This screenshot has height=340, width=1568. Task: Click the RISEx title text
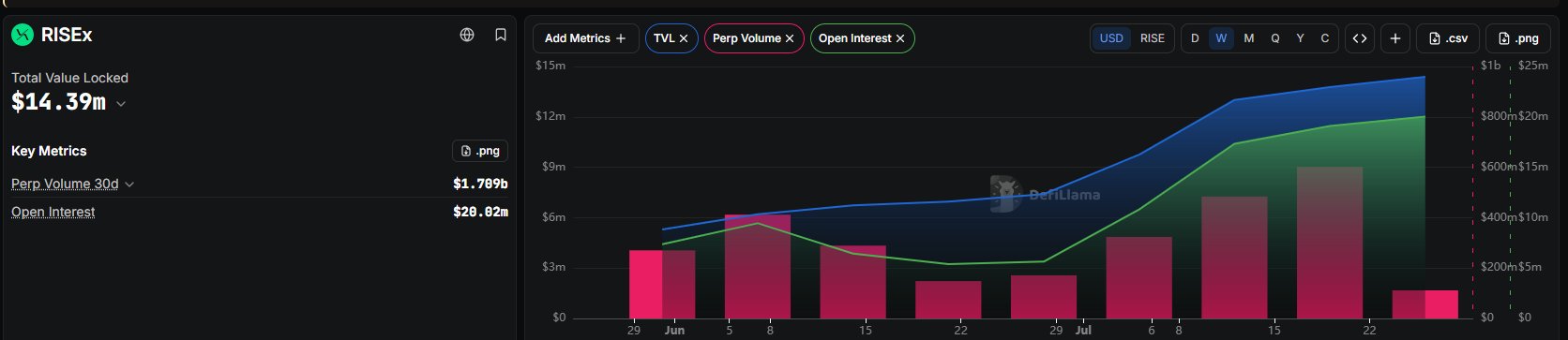67,35
